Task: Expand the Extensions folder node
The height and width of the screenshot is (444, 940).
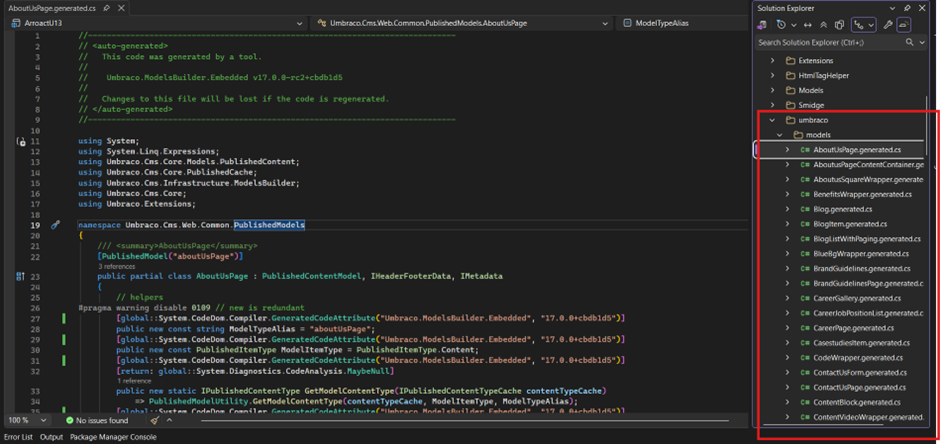Action: [772, 61]
